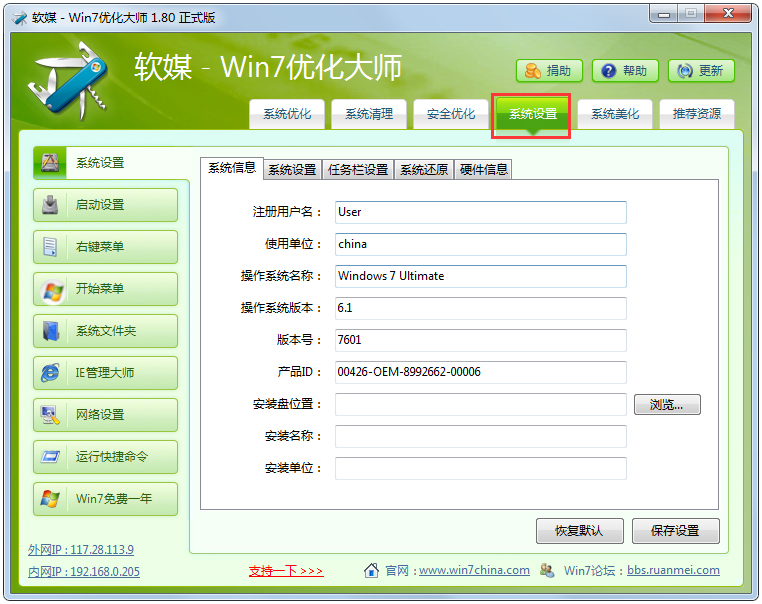Click the empty 安装名称 field

481,436
